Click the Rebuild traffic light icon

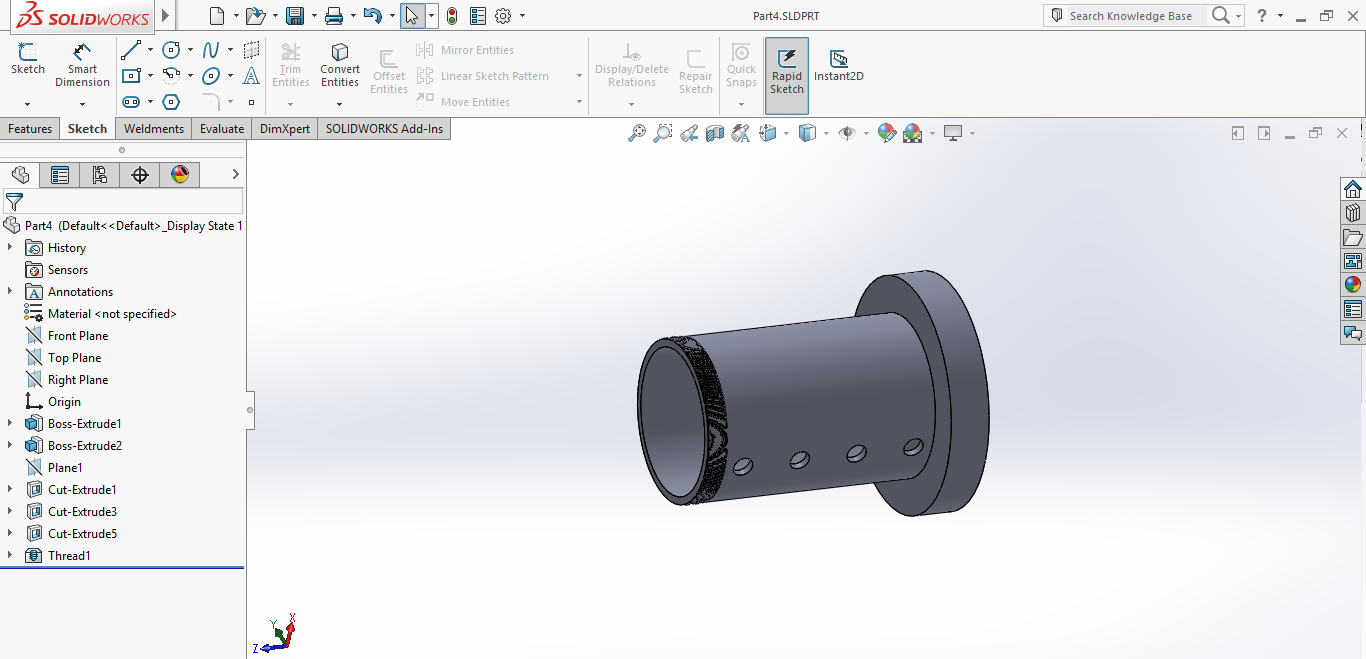[x=452, y=16]
